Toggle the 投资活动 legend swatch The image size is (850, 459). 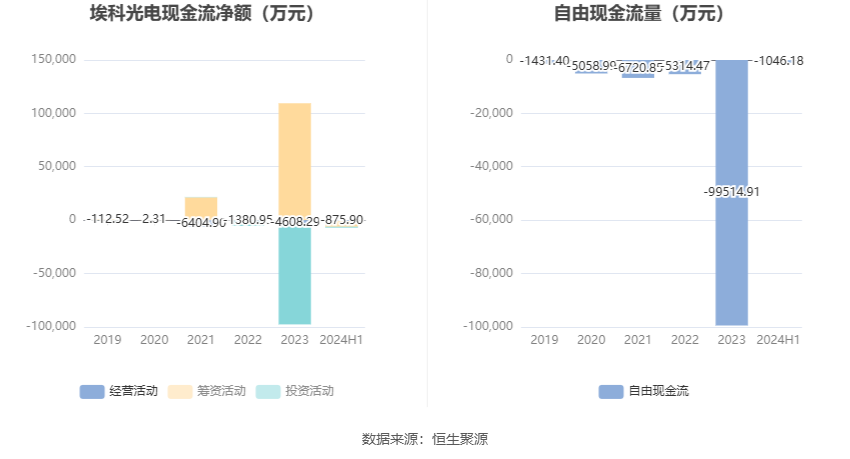268,391
